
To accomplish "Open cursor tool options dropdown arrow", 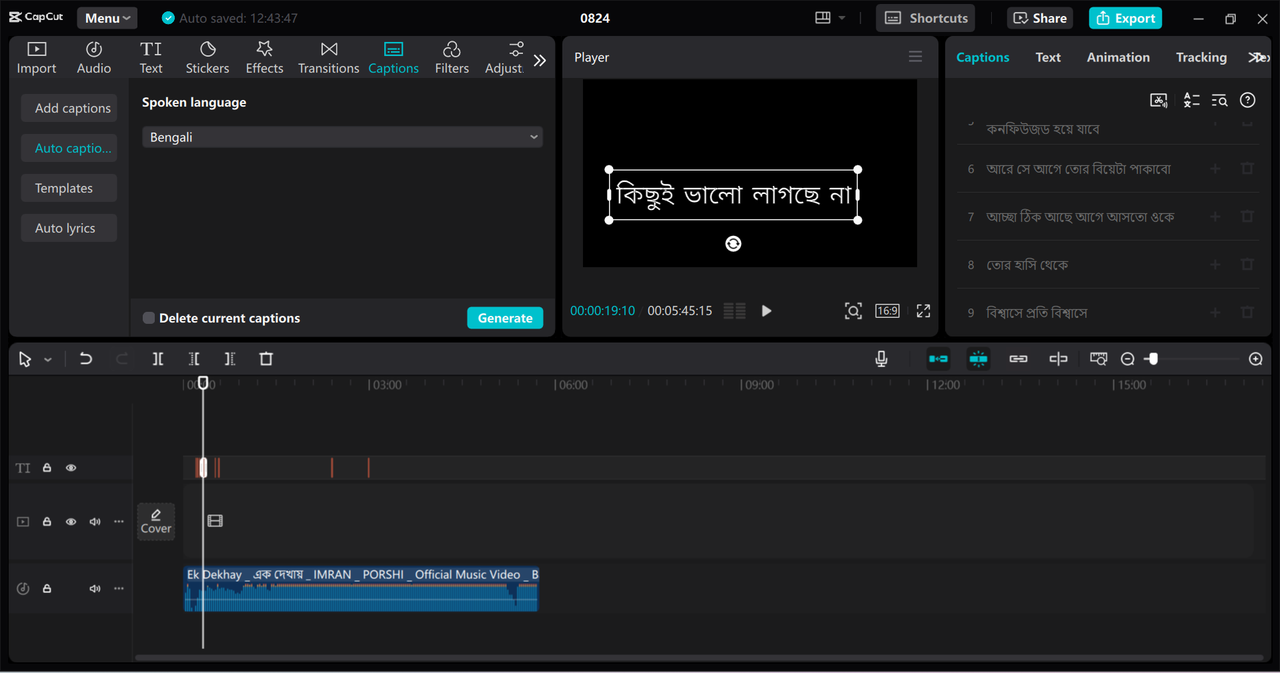I will (47, 359).
